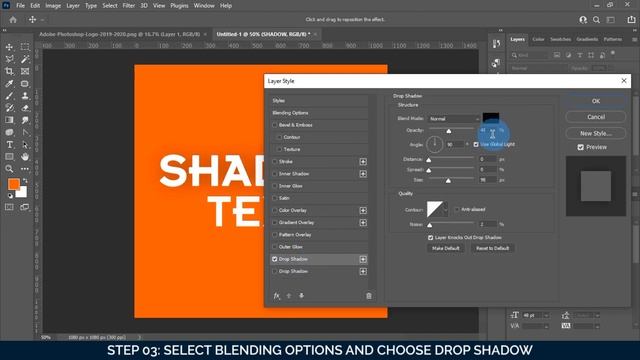
Task: Swap foreground and background colors icon
Action: [x=25, y=180]
